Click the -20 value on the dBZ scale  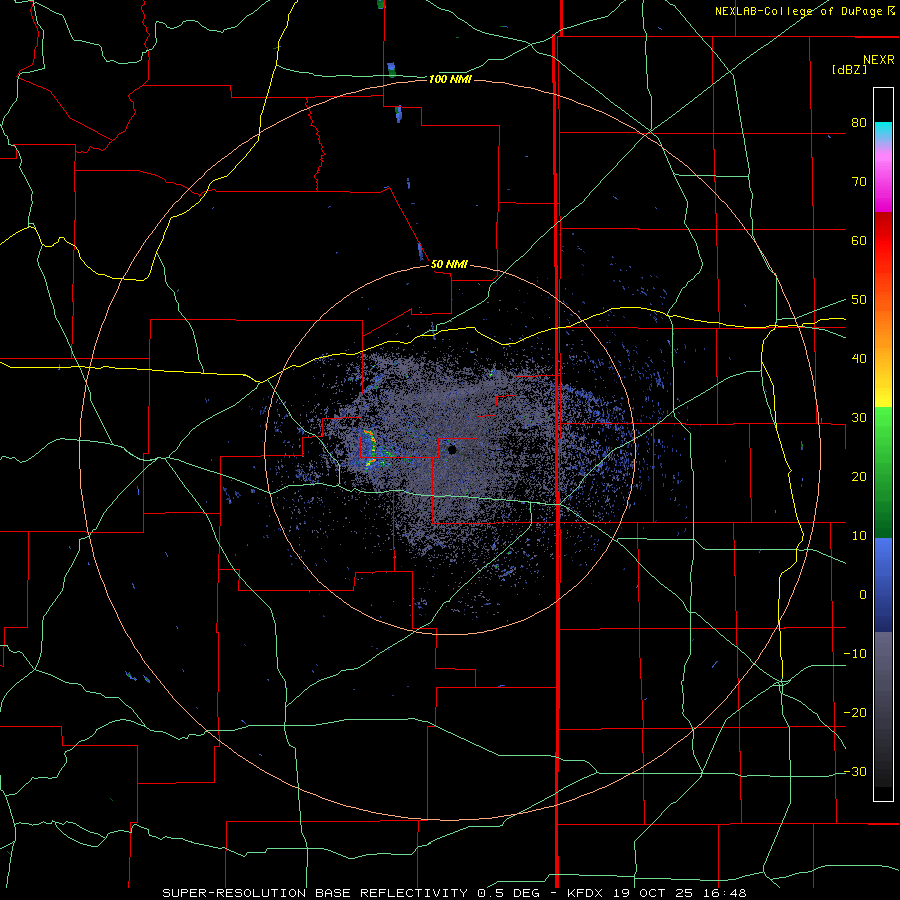pyautogui.click(x=855, y=713)
